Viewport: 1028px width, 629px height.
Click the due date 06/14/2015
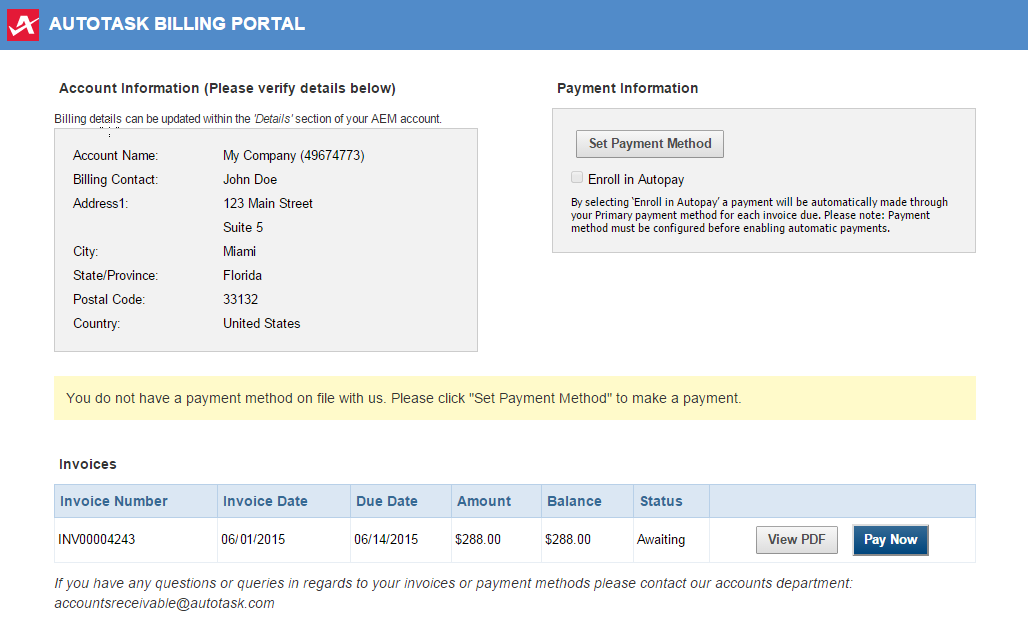click(x=386, y=540)
